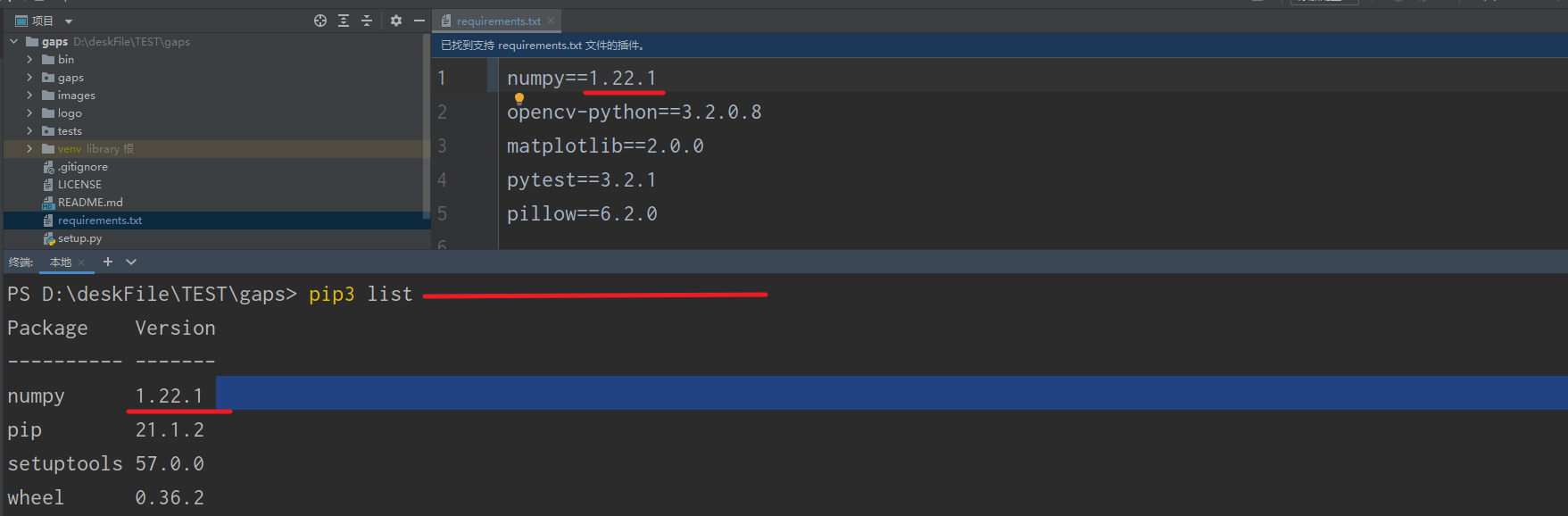
Task: Add a new terminal session with plus
Action: (108, 262)
